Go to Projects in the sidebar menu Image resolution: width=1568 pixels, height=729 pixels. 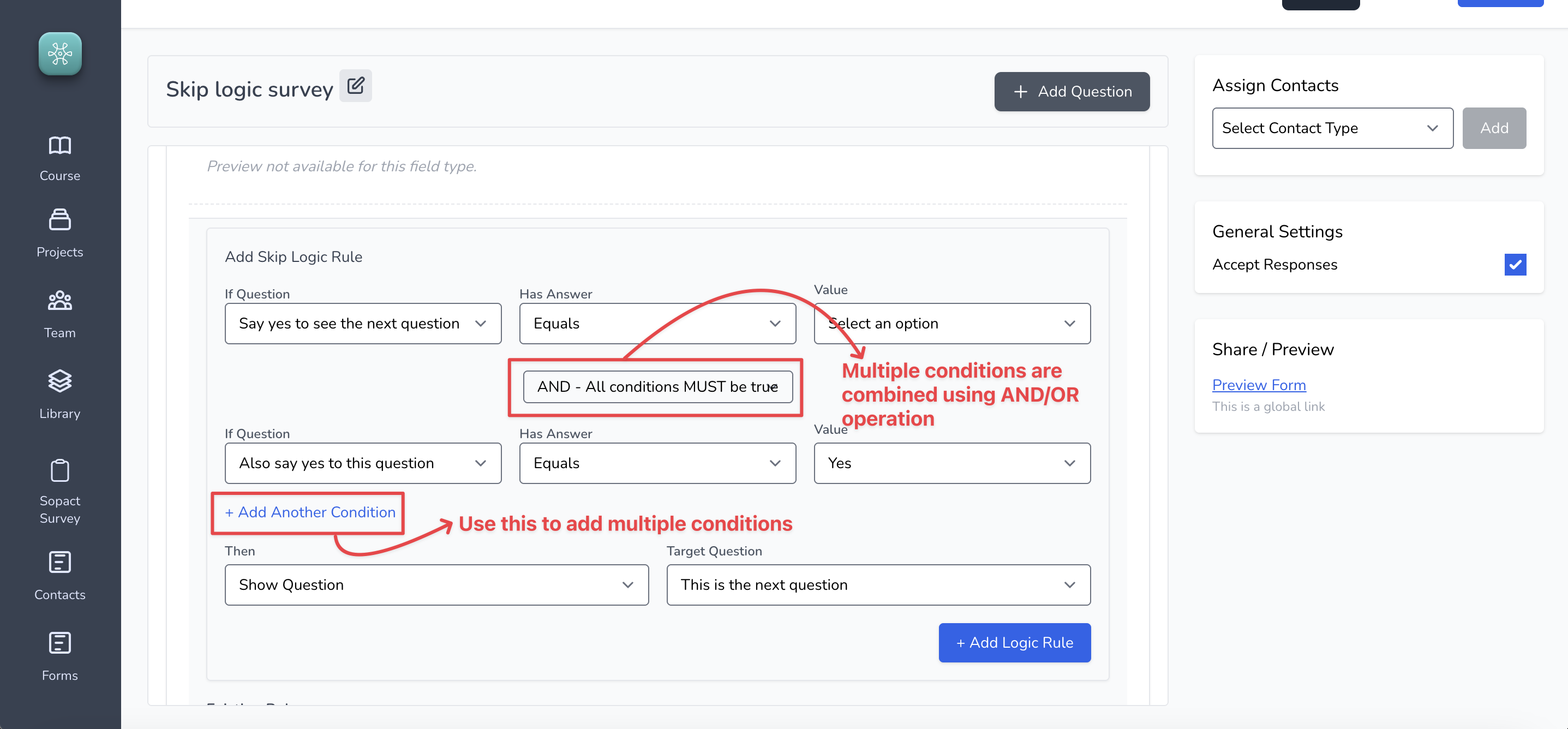[x=59, y=252]
